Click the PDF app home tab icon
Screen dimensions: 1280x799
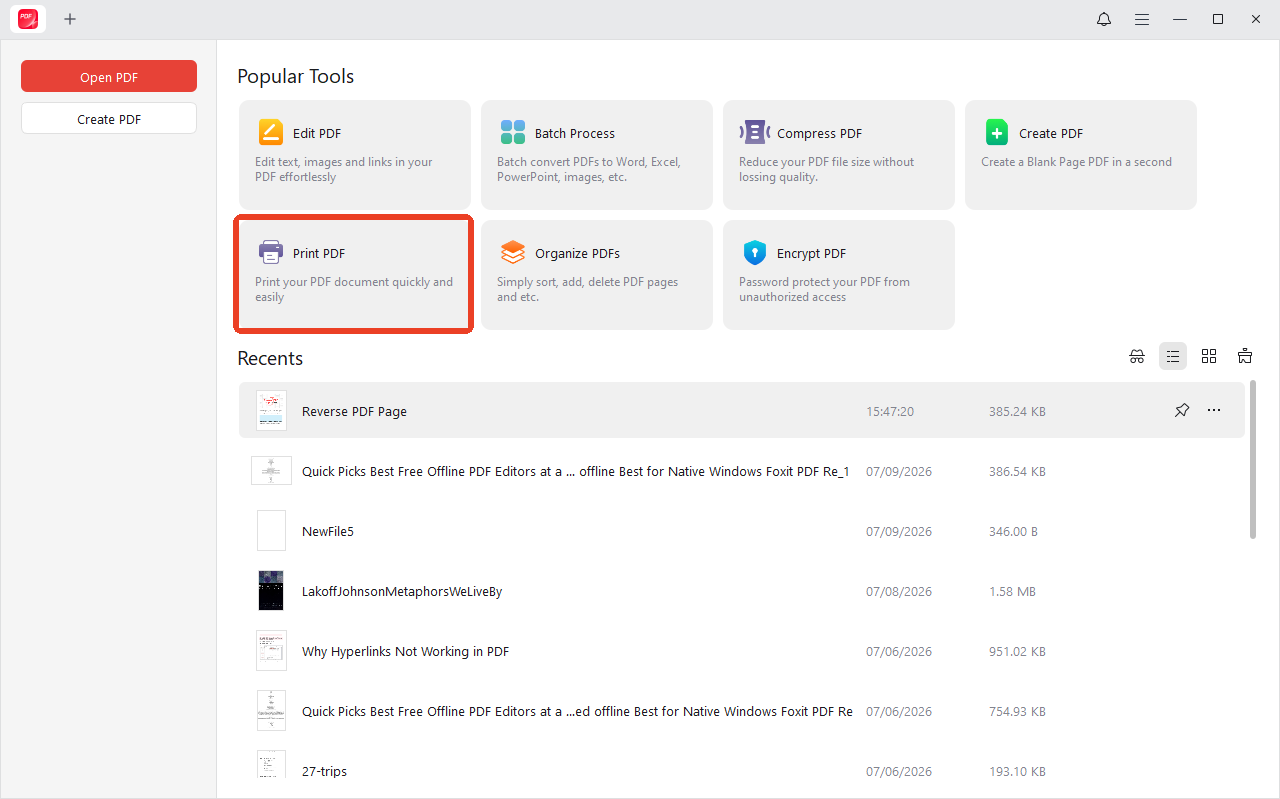tap(28, 19)
